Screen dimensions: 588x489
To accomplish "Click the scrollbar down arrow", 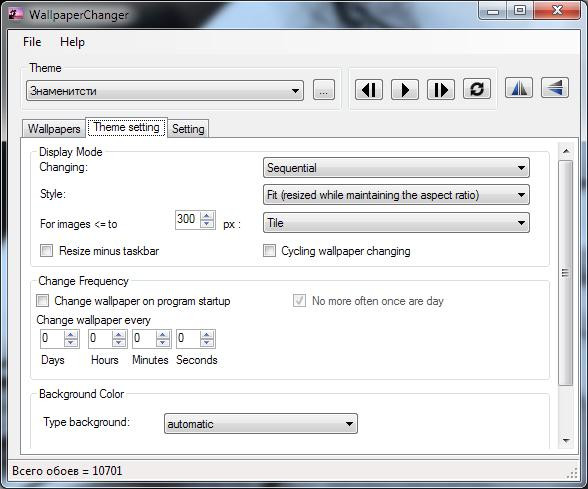I will click(x=566, y=440).
